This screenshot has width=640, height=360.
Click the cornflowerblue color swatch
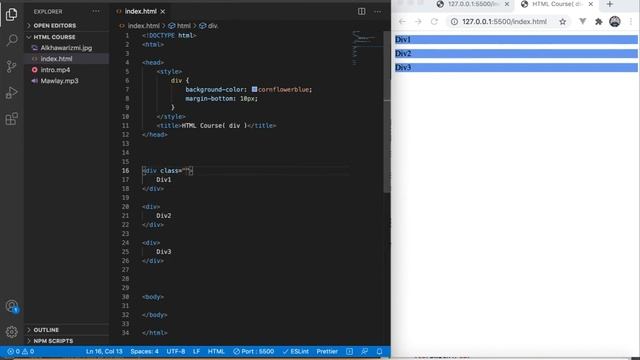(254, 89)
